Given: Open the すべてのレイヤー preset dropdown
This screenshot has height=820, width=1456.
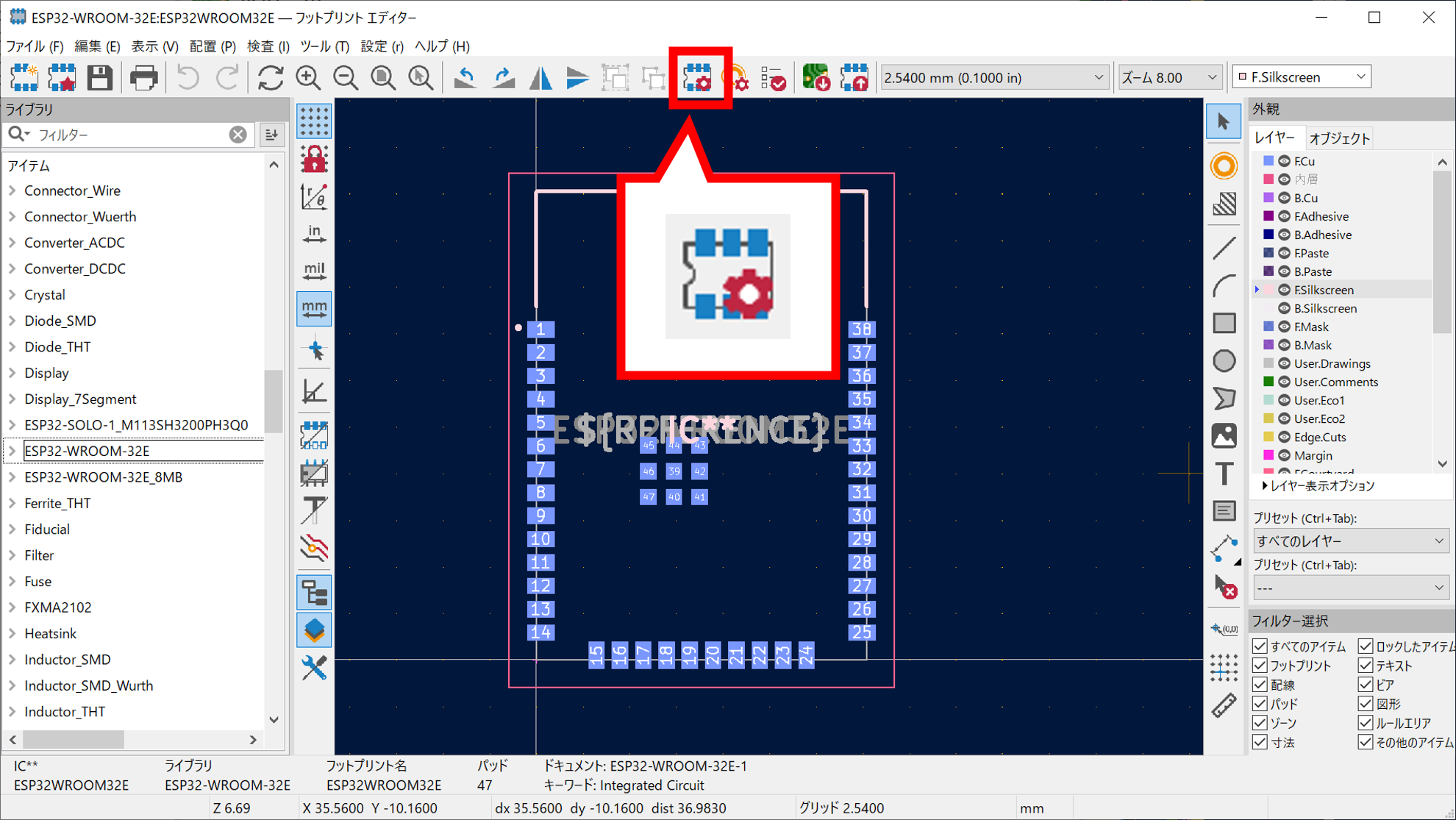Looking at the screenshot, I should click(x=1350, y=541).
